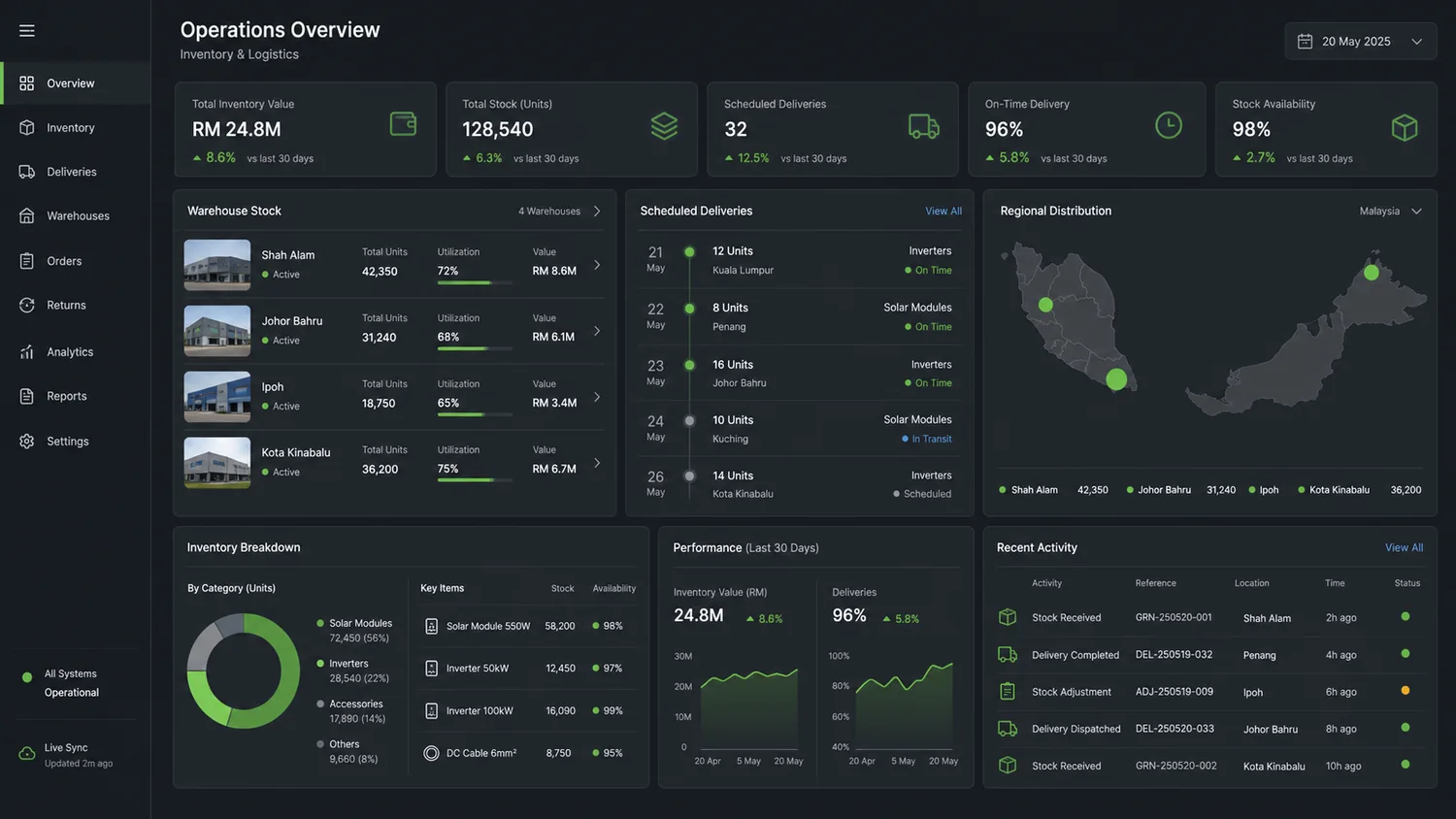1456x819 pixels.
Task: Click View All in Scheduled Deliveries
Action: [x=943, y=212]
